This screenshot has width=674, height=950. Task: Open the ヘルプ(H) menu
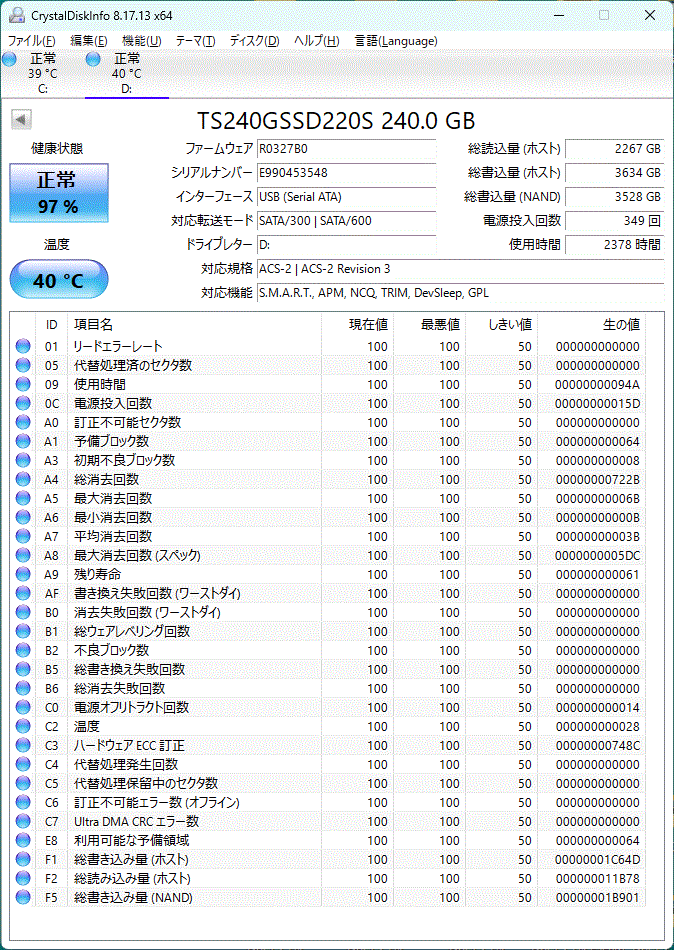[x=316, y=41]
